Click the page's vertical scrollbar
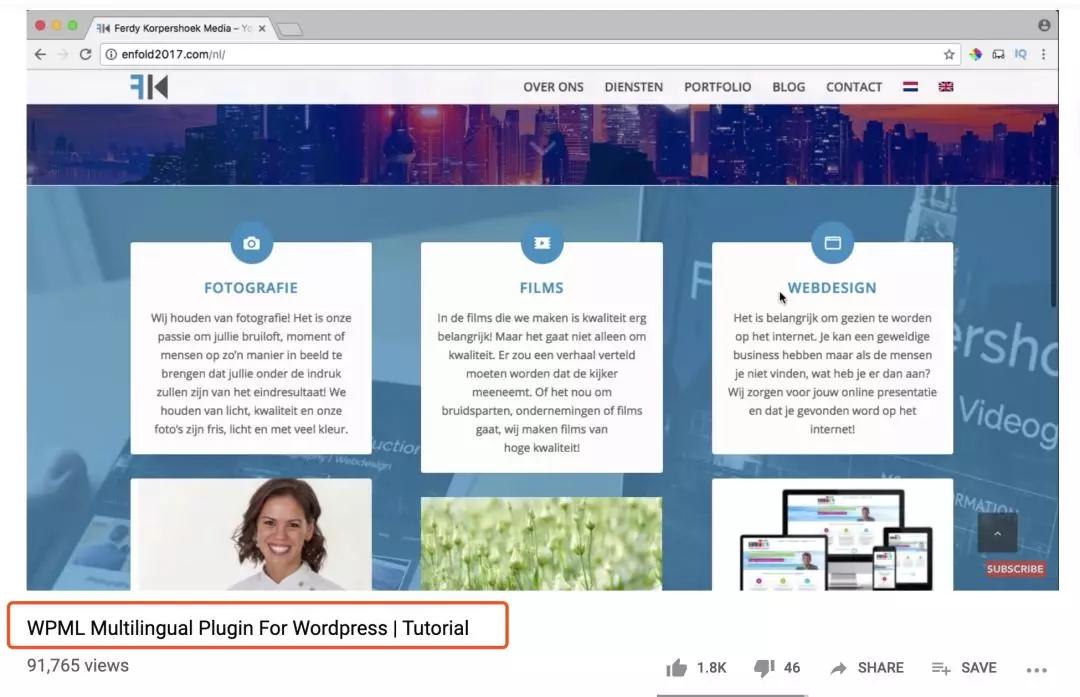The height and width of the screenshot is (697, 1080). point(1054,247)
